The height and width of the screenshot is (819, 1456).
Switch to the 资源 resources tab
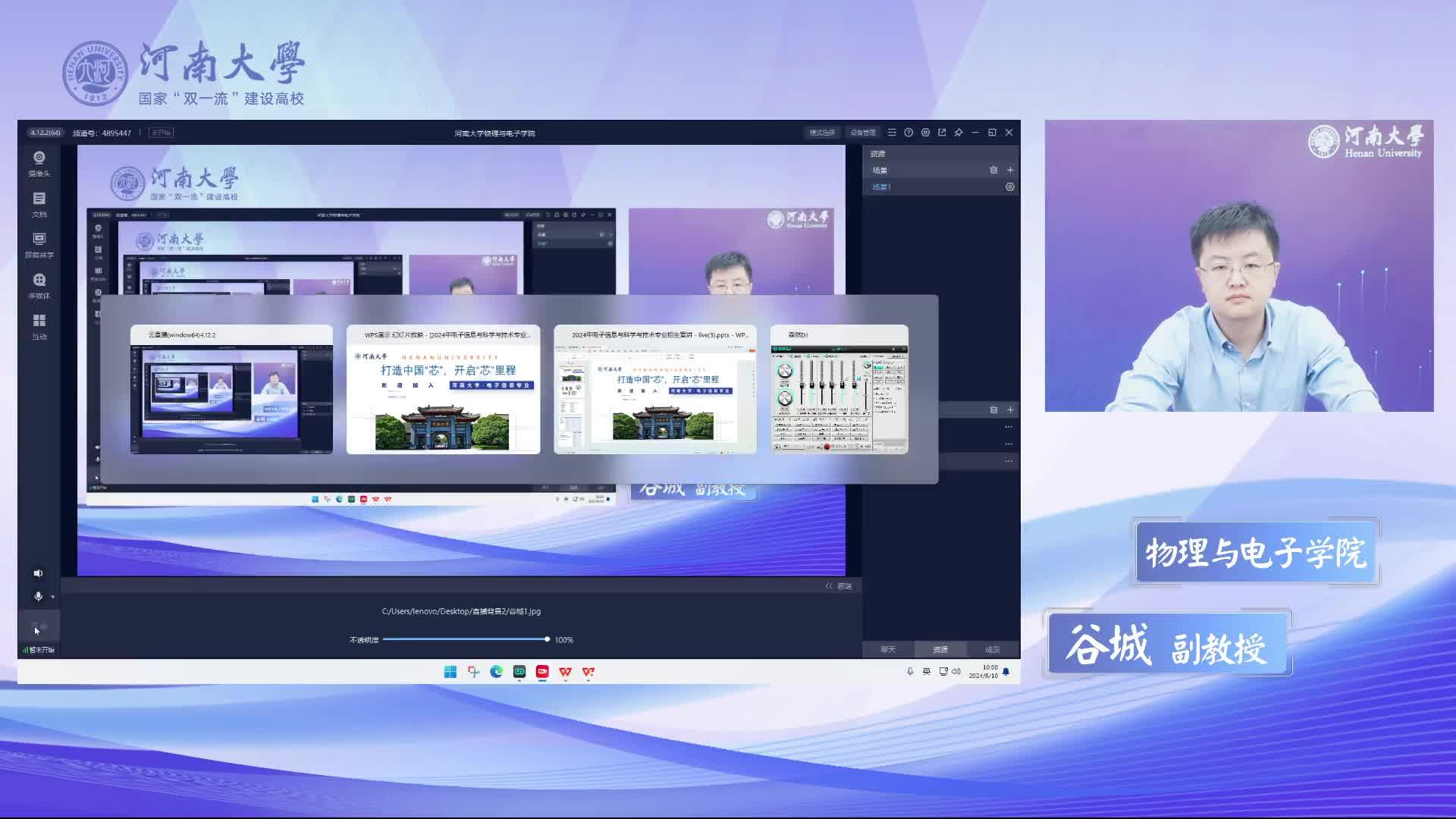(x=940, y=650)
